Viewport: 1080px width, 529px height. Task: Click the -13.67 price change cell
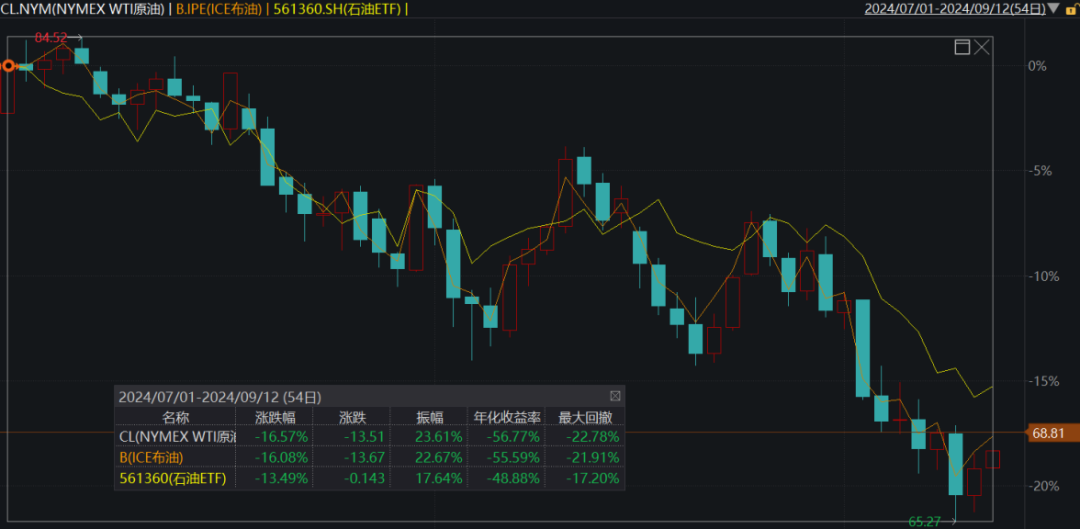pos(366,457)
